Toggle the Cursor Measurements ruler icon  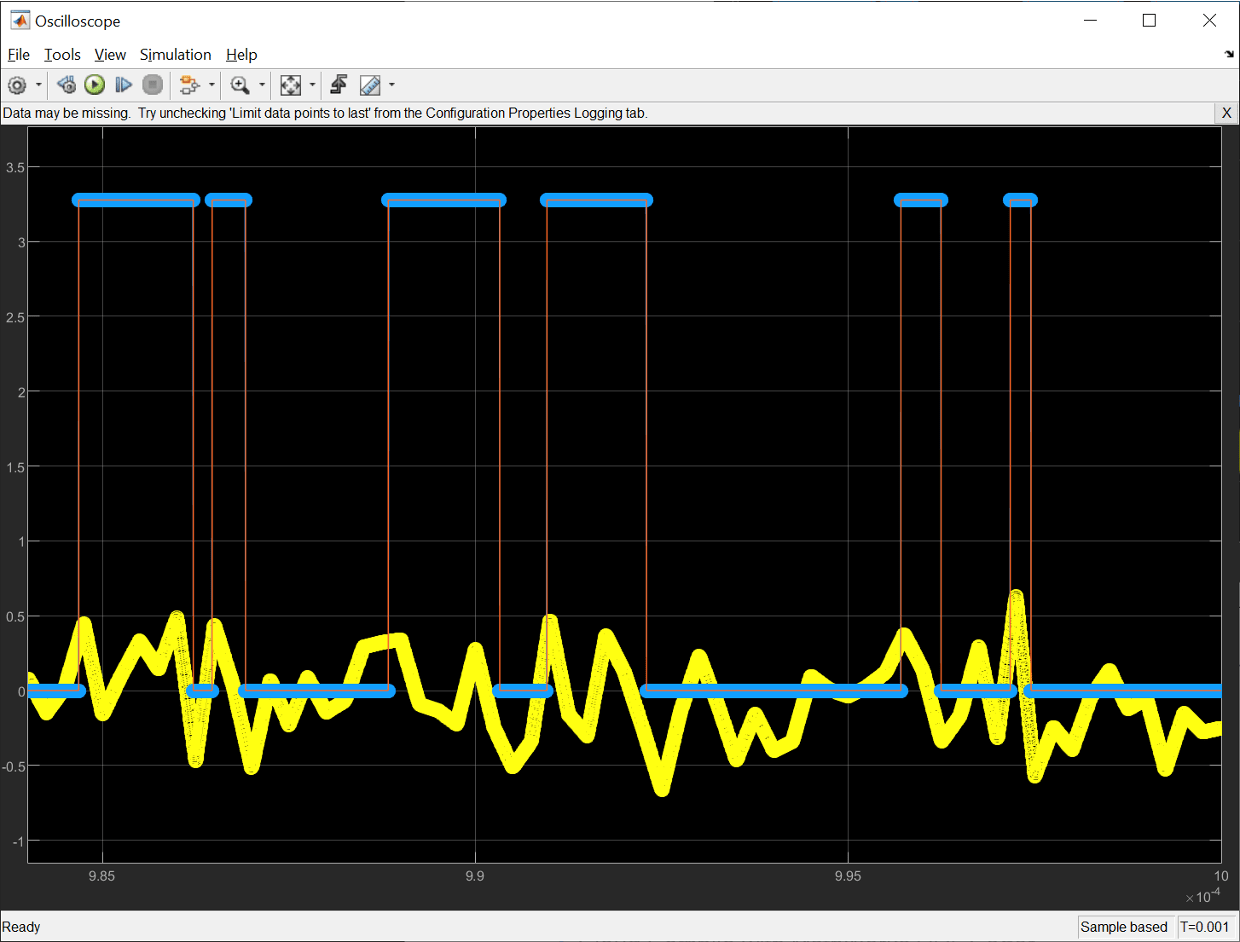tap(370, 85)
